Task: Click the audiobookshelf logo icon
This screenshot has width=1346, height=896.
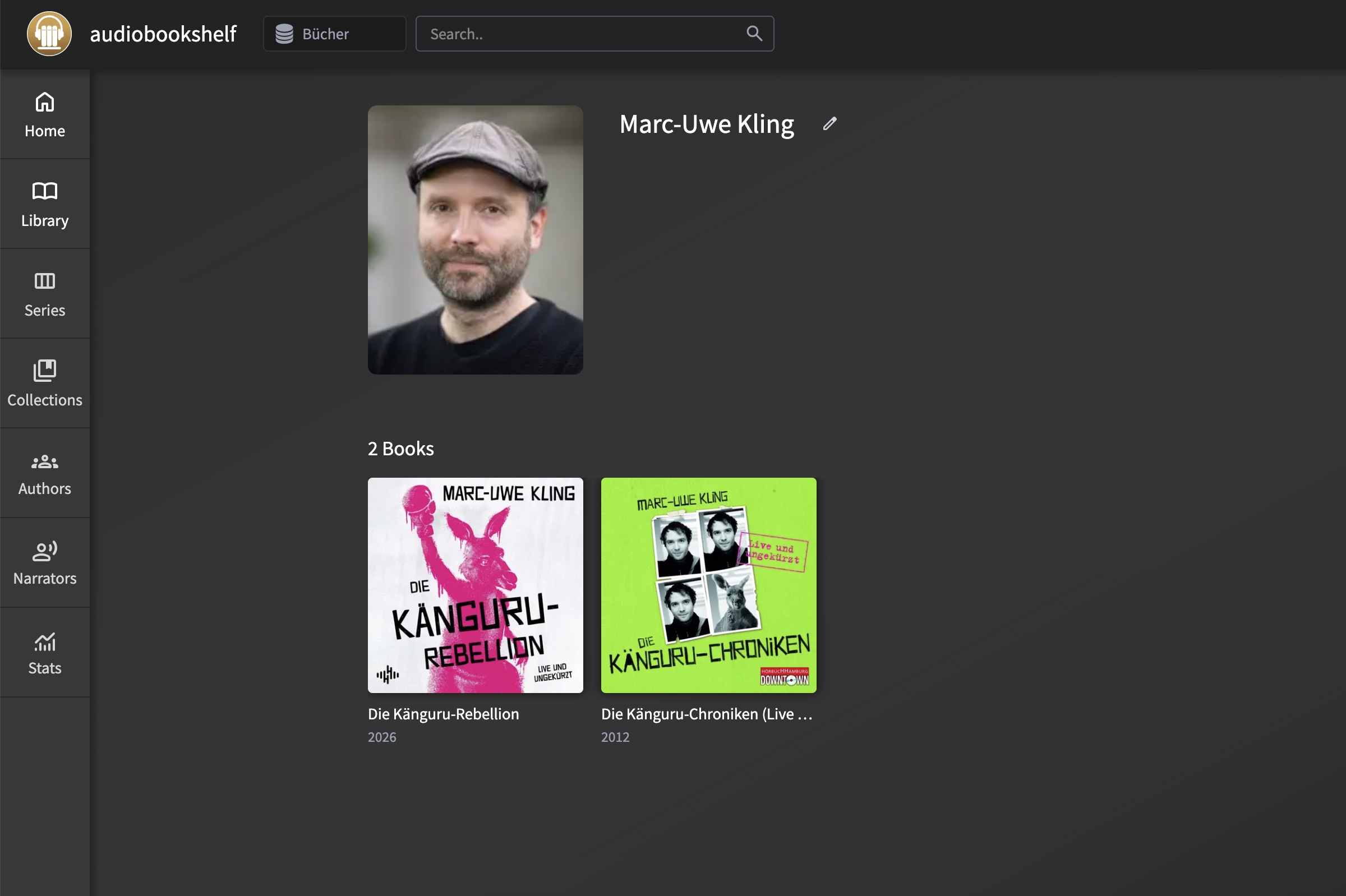Action: click(x=49, y=34)
